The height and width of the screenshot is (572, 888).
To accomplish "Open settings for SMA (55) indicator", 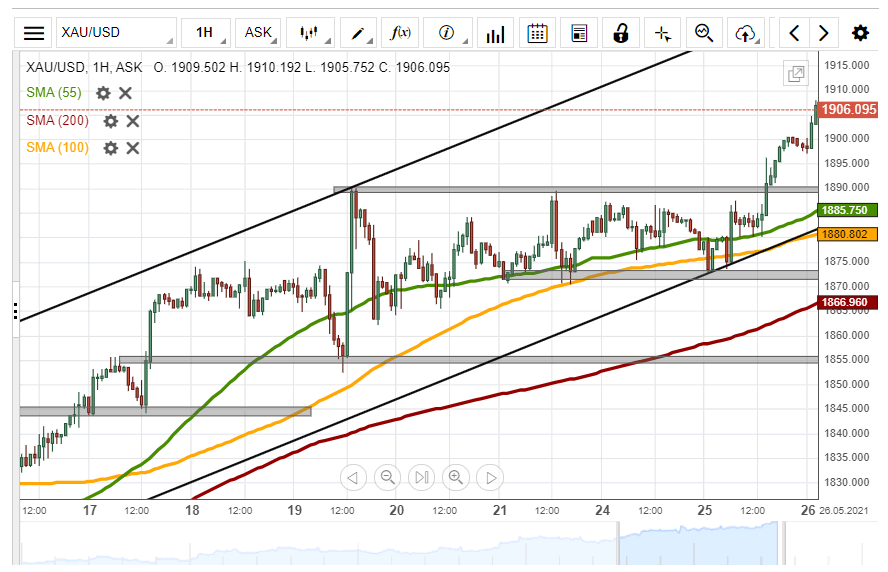I will (x=103, y=93).
